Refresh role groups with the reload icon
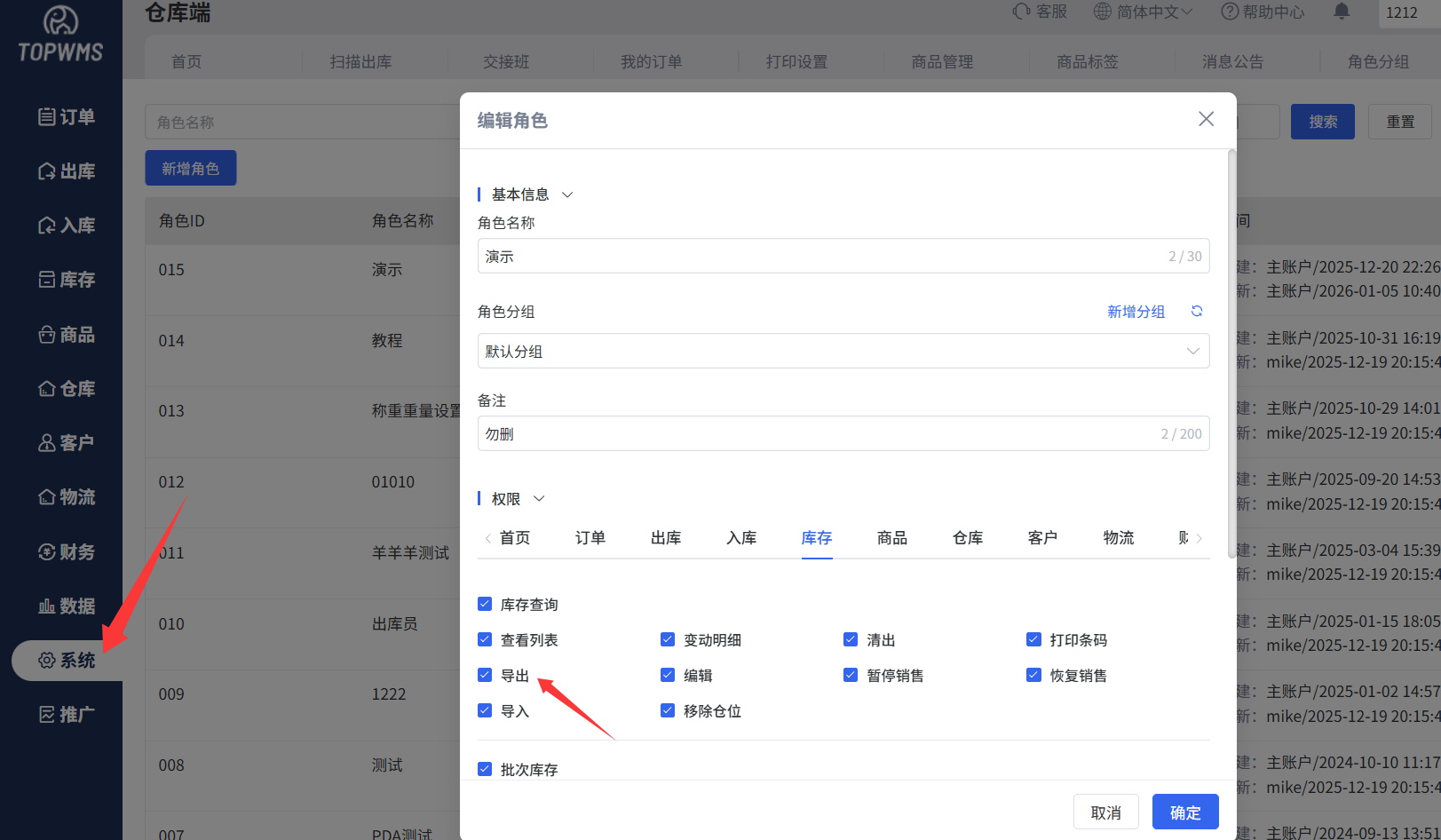1441x840 pixels. (x=1197, y=312)
